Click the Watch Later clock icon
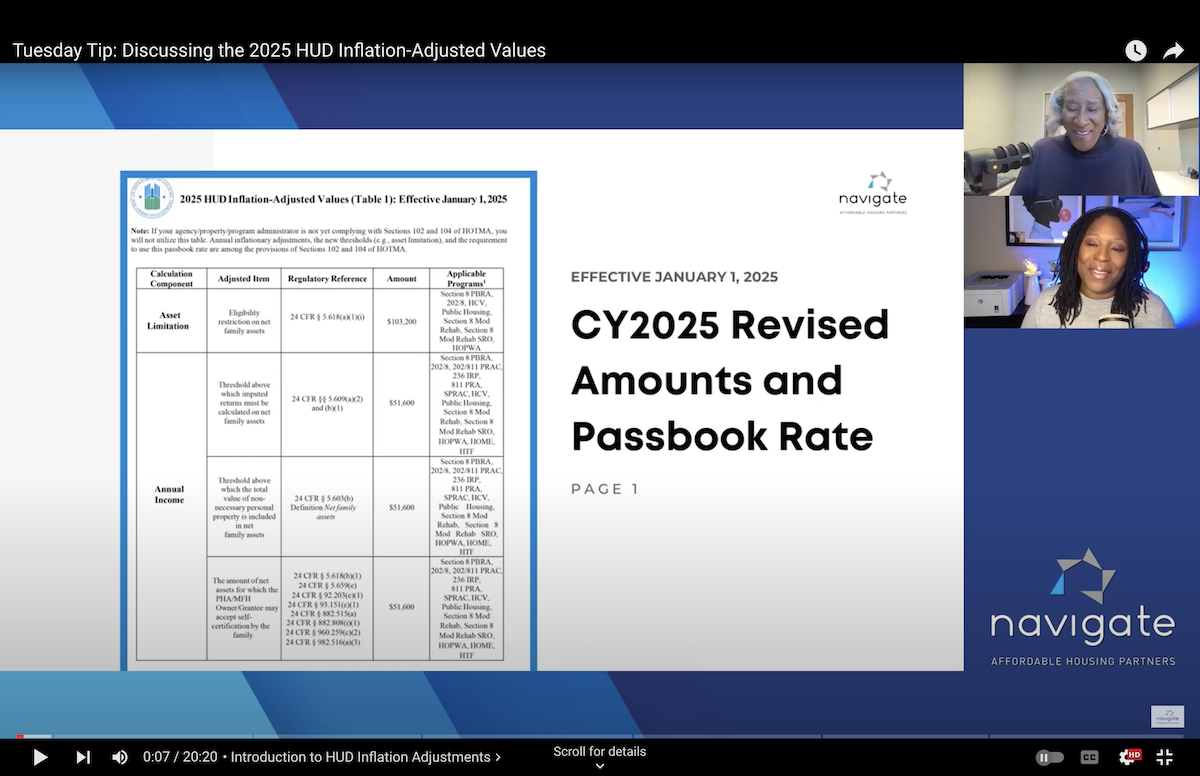The width and height of the screenshot is (1200, 776). click(x=1135, y=49)
